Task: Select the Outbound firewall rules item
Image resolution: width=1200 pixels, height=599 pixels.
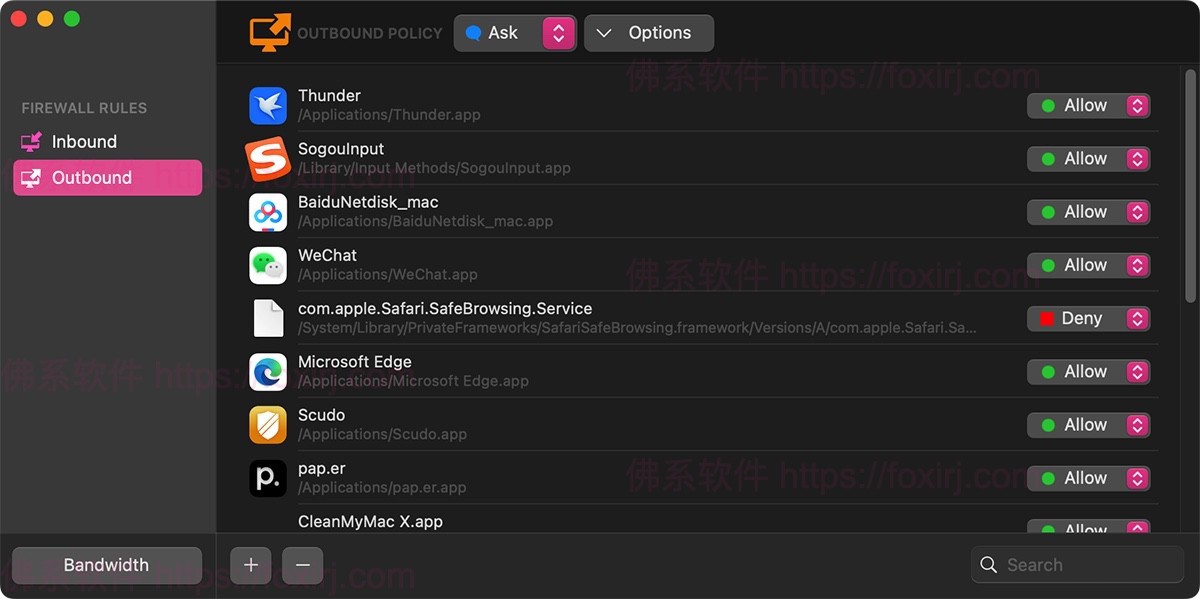Action: (x=92, y=178)
